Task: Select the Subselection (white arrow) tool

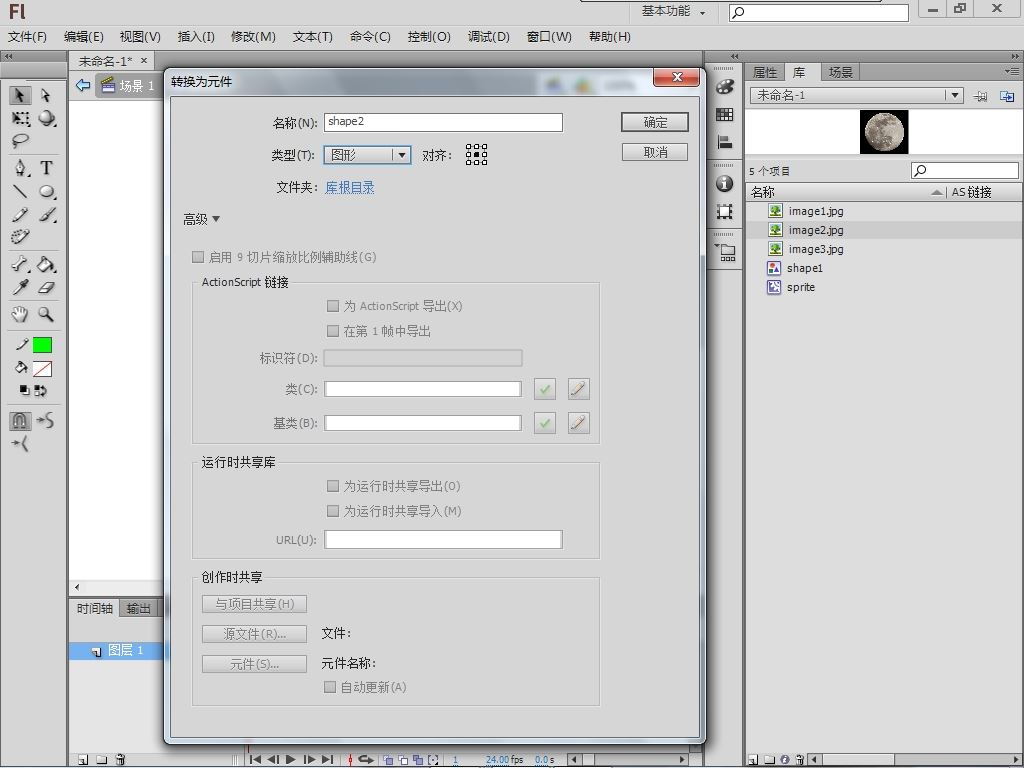Action: (x=45, y=95)
